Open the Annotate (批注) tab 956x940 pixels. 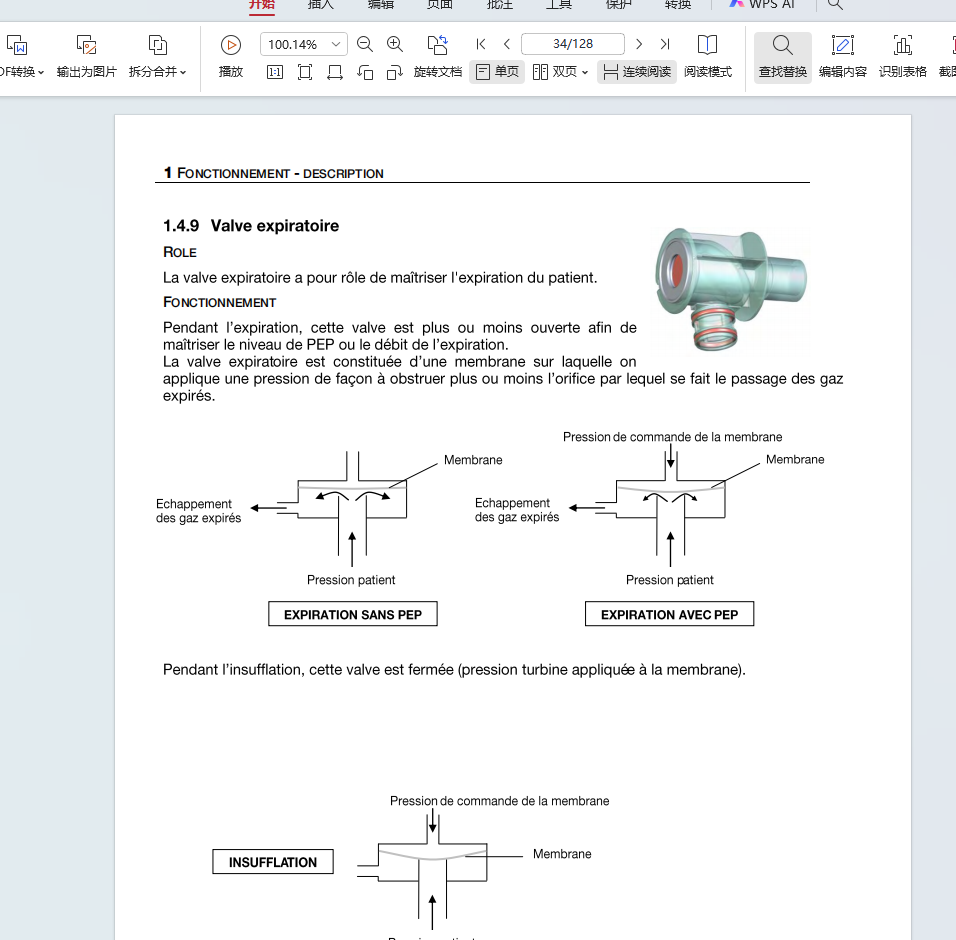pos(499,5)
